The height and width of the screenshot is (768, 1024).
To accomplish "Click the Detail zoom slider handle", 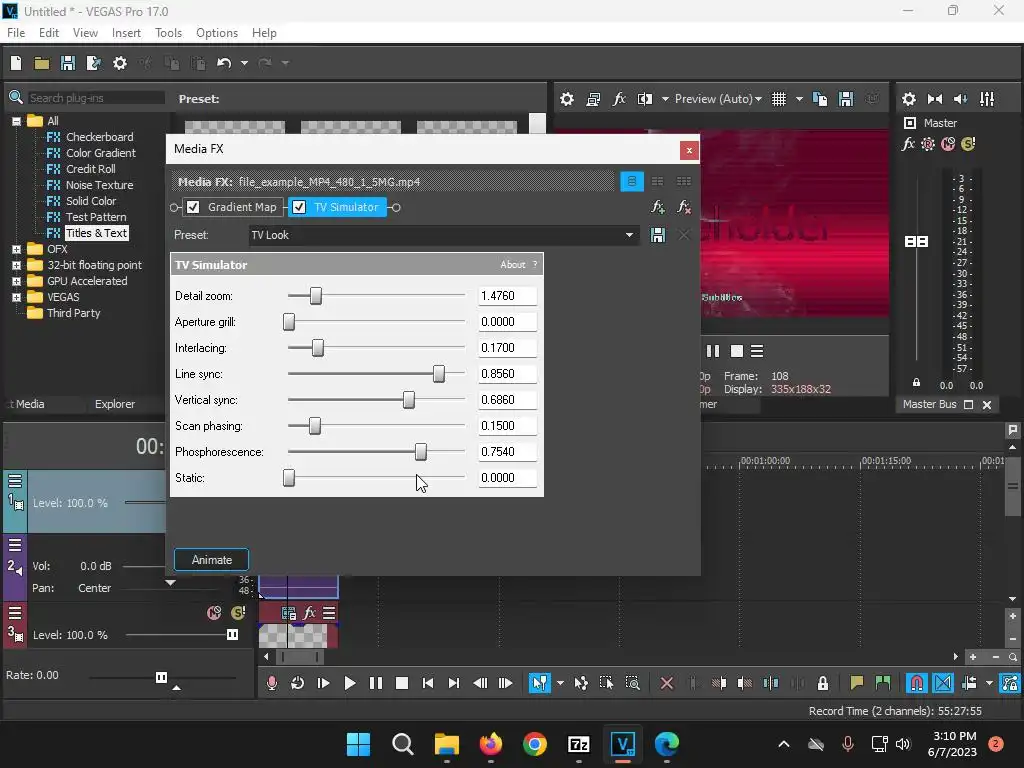I will point(315,296).
